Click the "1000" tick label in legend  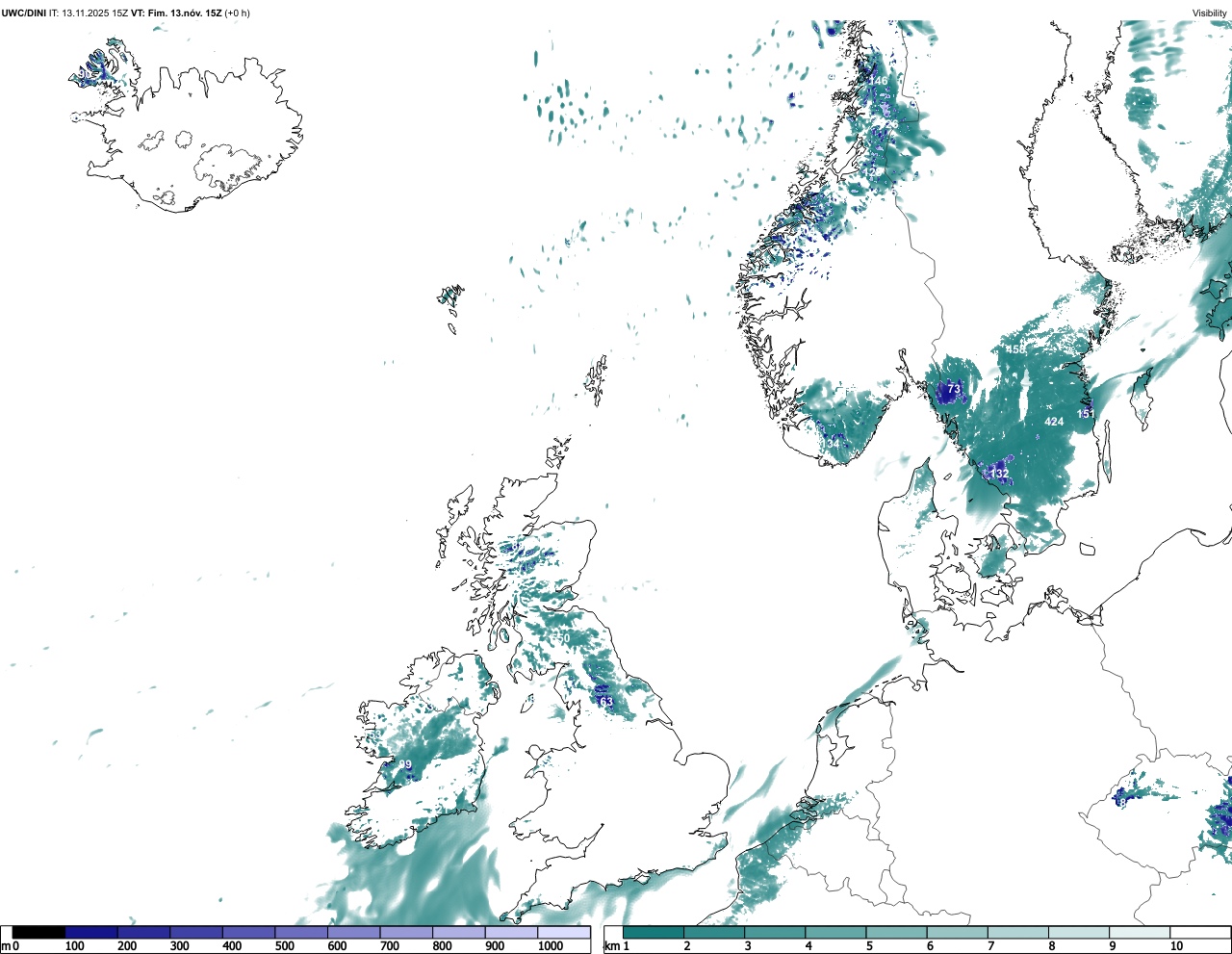point(551,946)
